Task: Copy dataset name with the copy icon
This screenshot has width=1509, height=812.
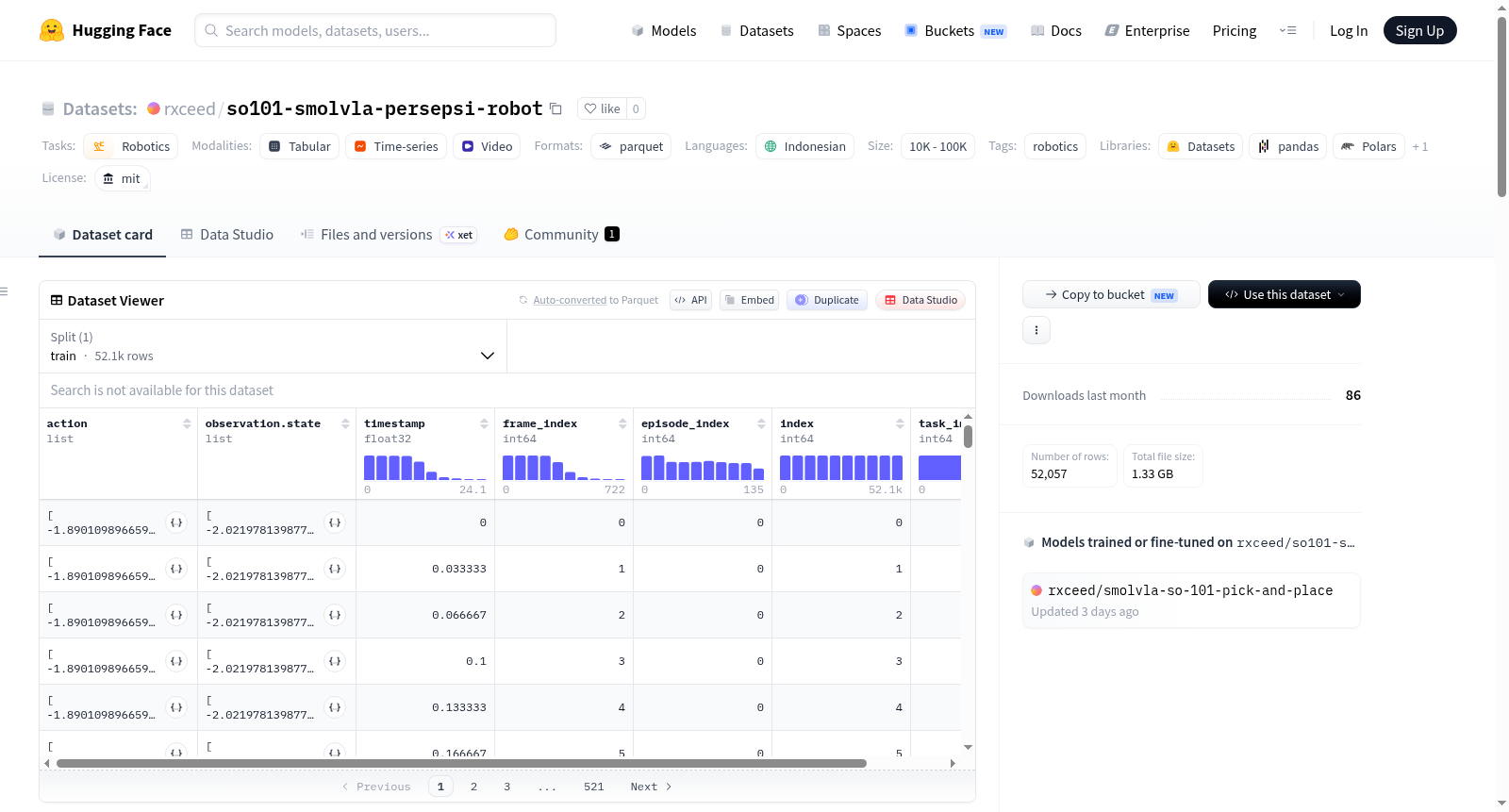Action: 556,108
